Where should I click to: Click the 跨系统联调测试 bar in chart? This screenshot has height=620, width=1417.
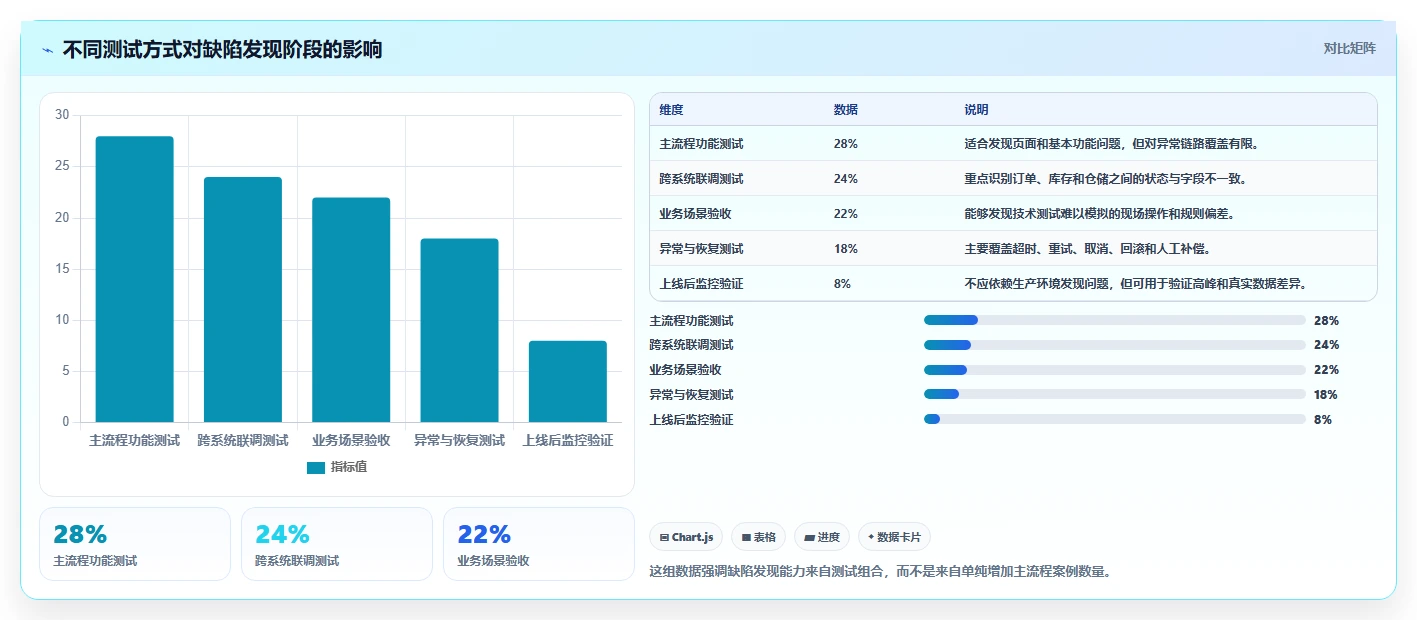click(x=243, y=299)
